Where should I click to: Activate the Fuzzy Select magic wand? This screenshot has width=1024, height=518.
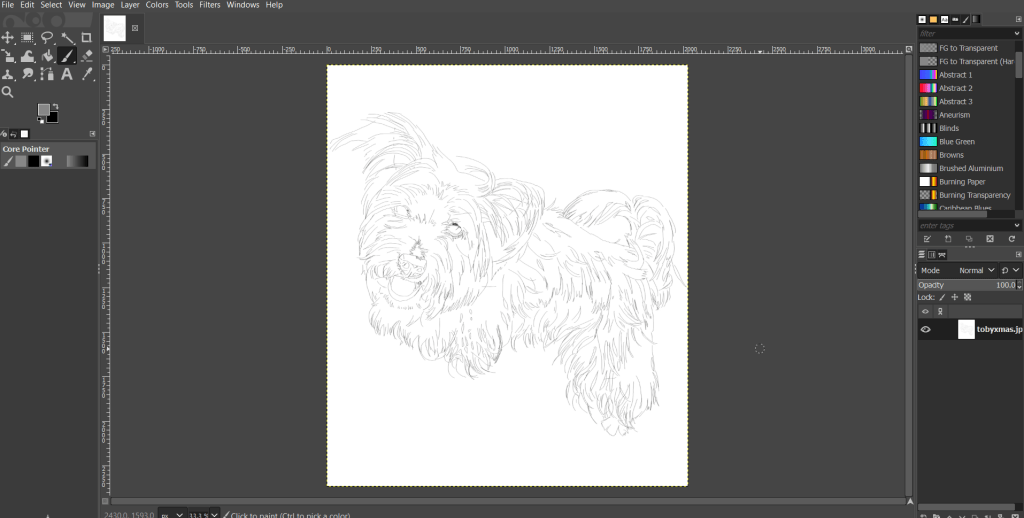pyautogui.click(x=66, y=38)
